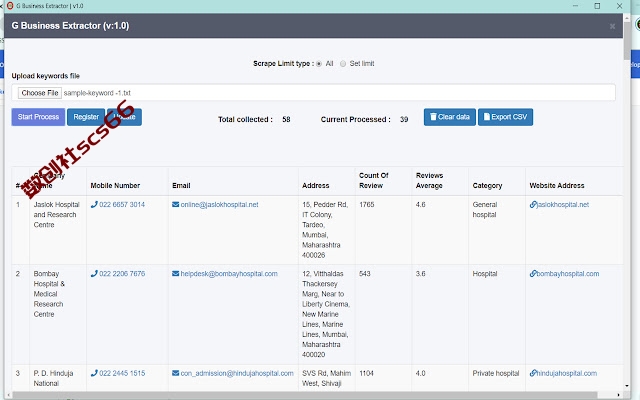Open phone link 022 2445 1515
This screenshot has height=400, width=640.
pyautogui.click(x=122, y=373)
